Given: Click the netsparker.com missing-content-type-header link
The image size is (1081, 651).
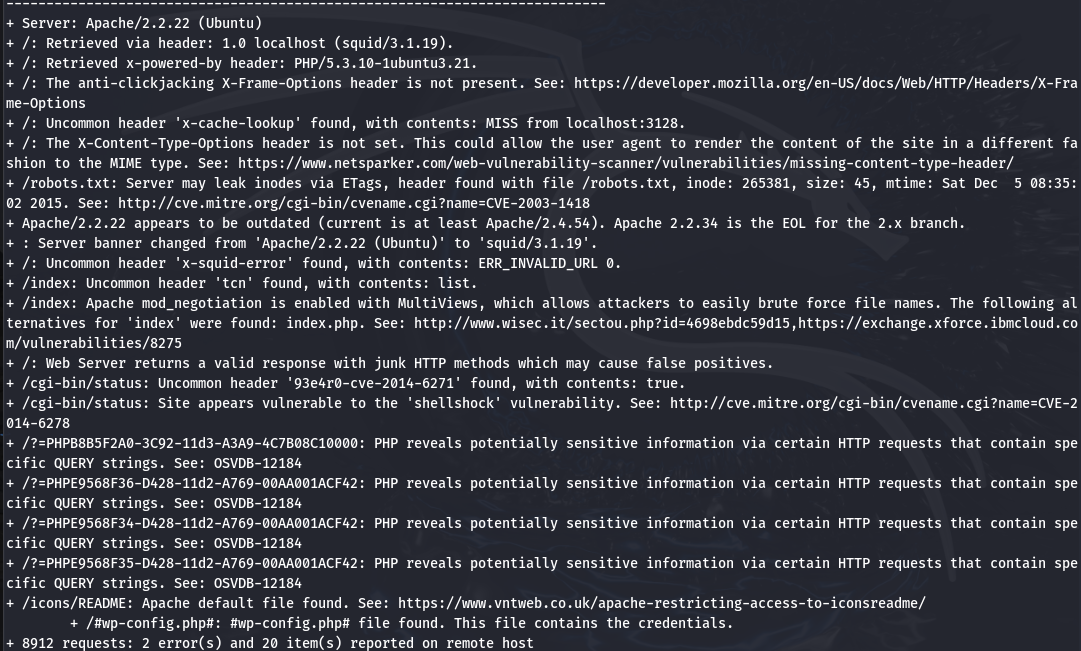Looking at the screenshot, I should (x=626, y=163).
